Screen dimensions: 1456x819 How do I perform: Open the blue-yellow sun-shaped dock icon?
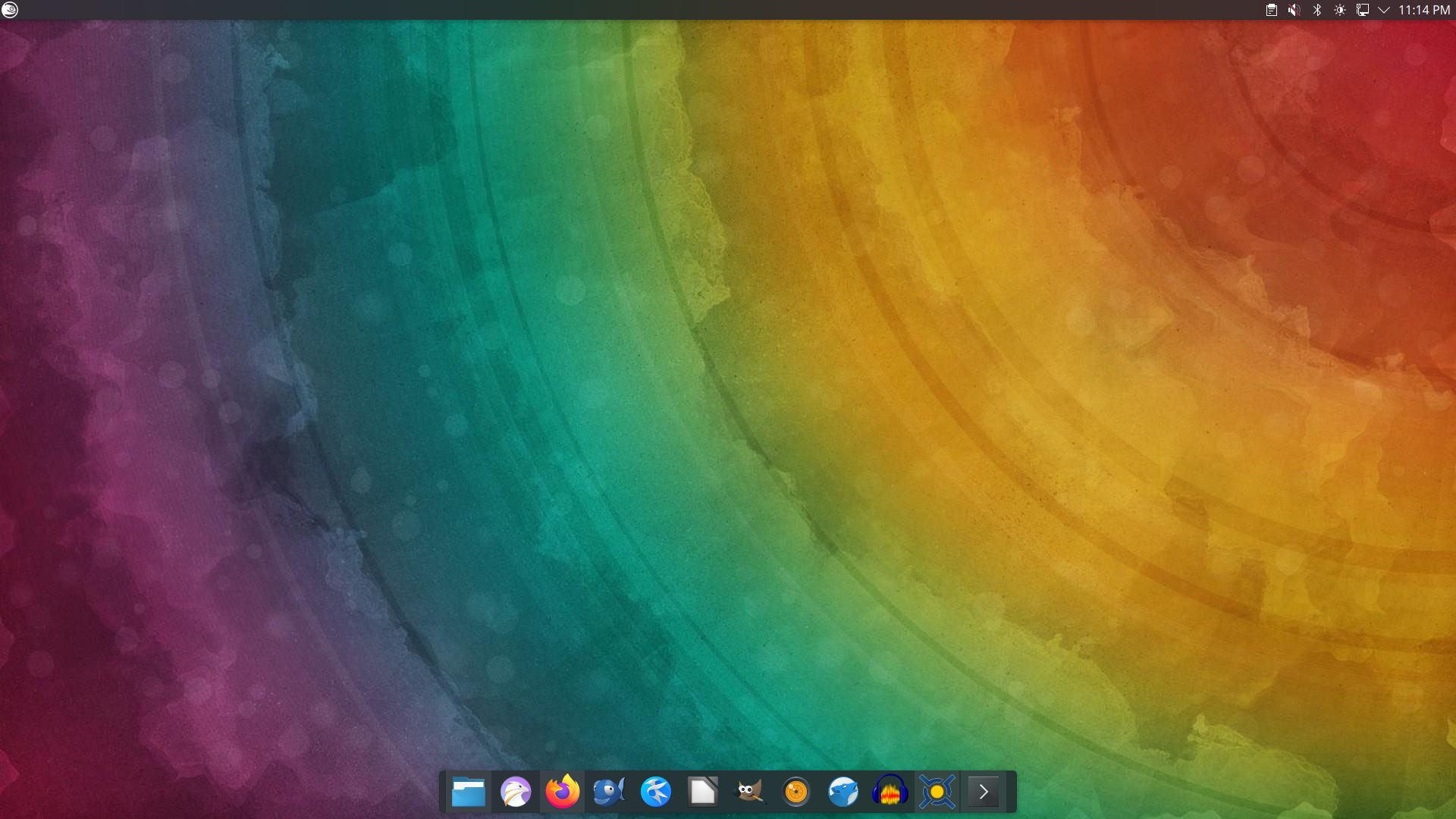coord(937,792)
